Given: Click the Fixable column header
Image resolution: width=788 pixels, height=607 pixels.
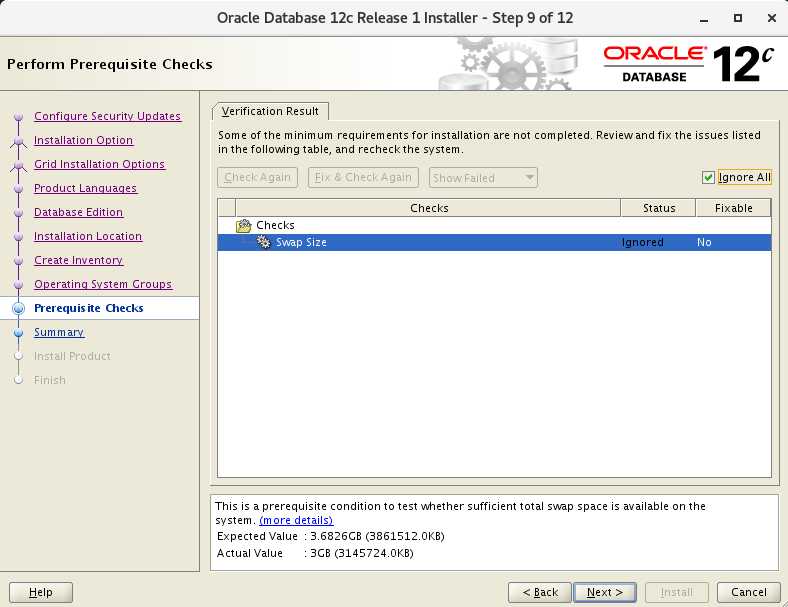Looking at the screenshot, I should (733, 208).
